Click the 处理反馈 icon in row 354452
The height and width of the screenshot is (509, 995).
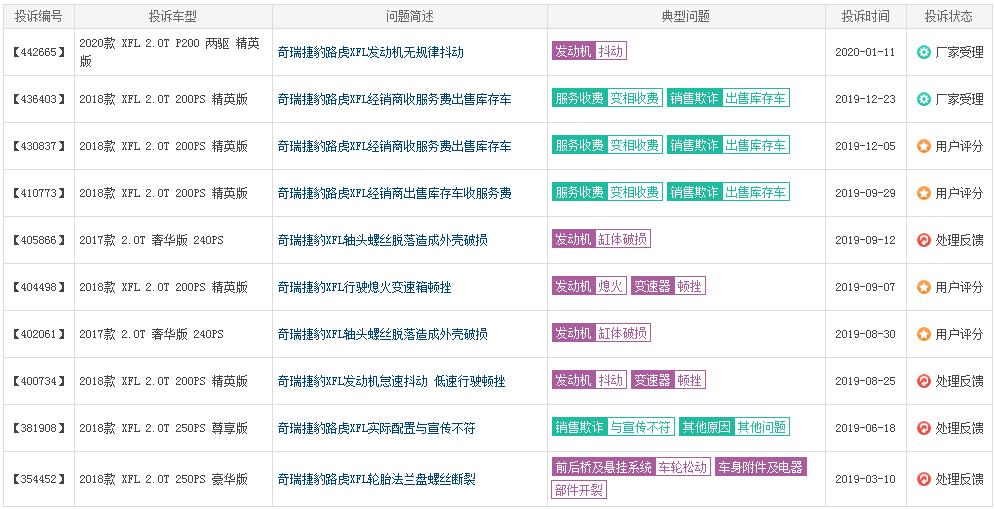(924, 479)
